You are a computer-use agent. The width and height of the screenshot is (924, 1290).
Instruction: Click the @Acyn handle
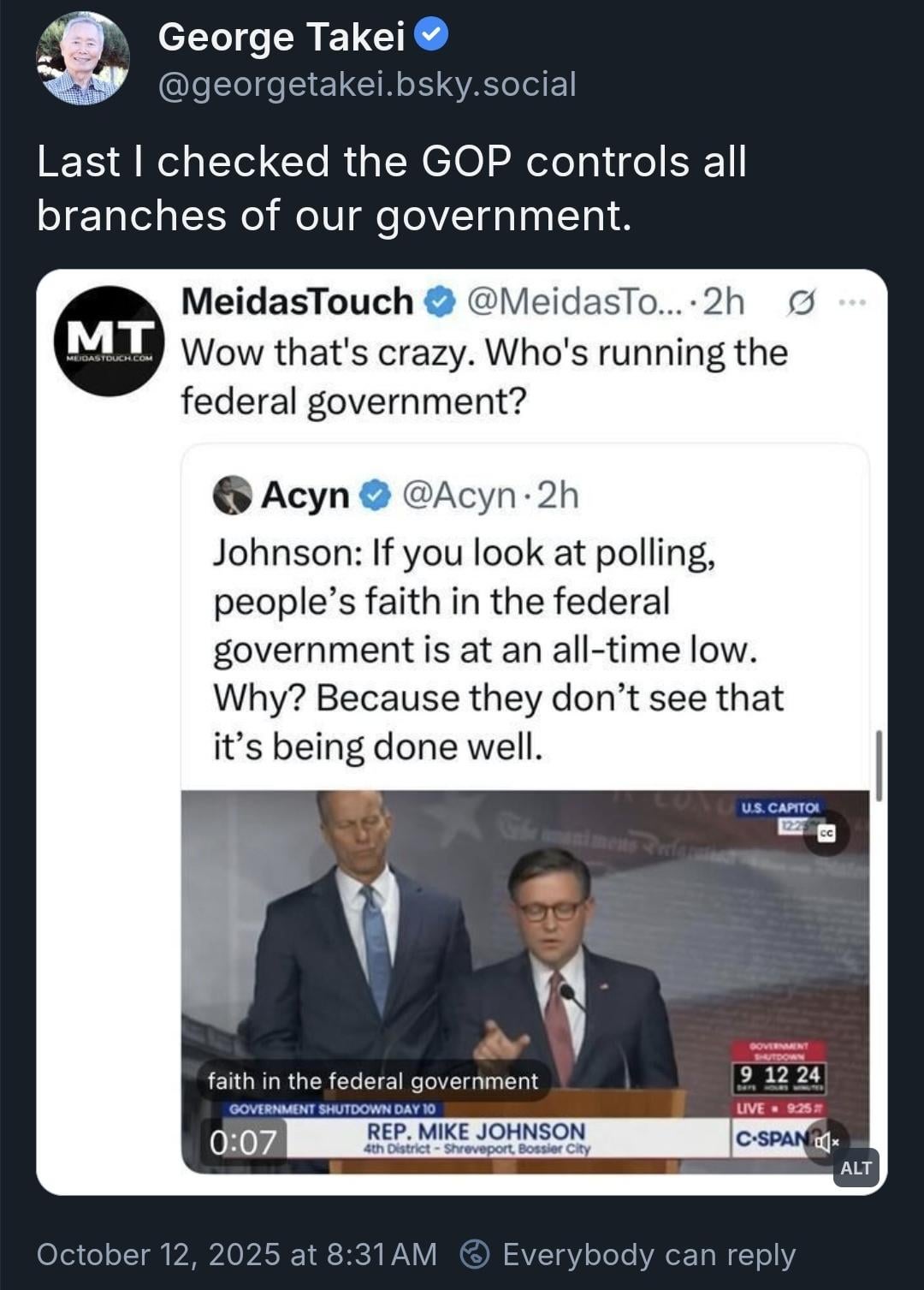459,495
